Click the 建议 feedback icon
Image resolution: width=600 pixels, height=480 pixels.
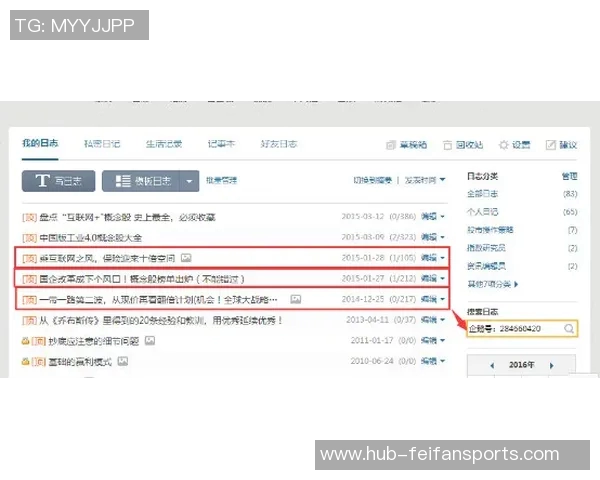pyautogui.click(x=551, y=145)
